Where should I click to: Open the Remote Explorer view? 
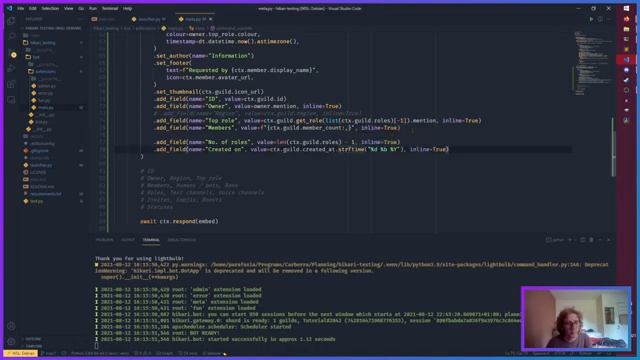click(11, 100)
